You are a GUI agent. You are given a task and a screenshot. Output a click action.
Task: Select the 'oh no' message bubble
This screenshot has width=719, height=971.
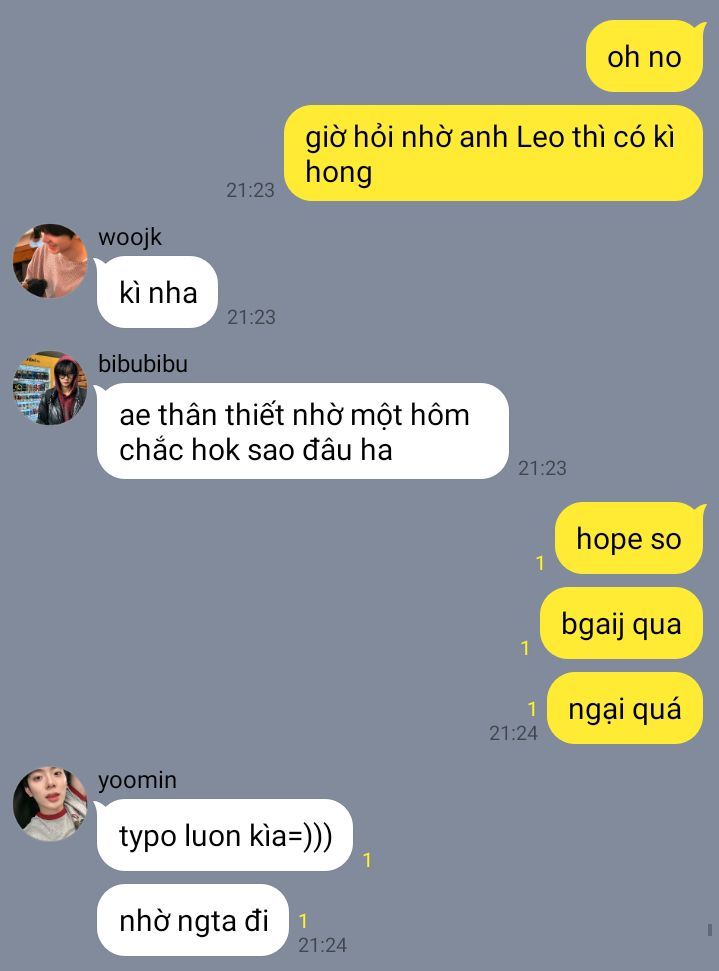pyautogui.click(x=645, y=56)
